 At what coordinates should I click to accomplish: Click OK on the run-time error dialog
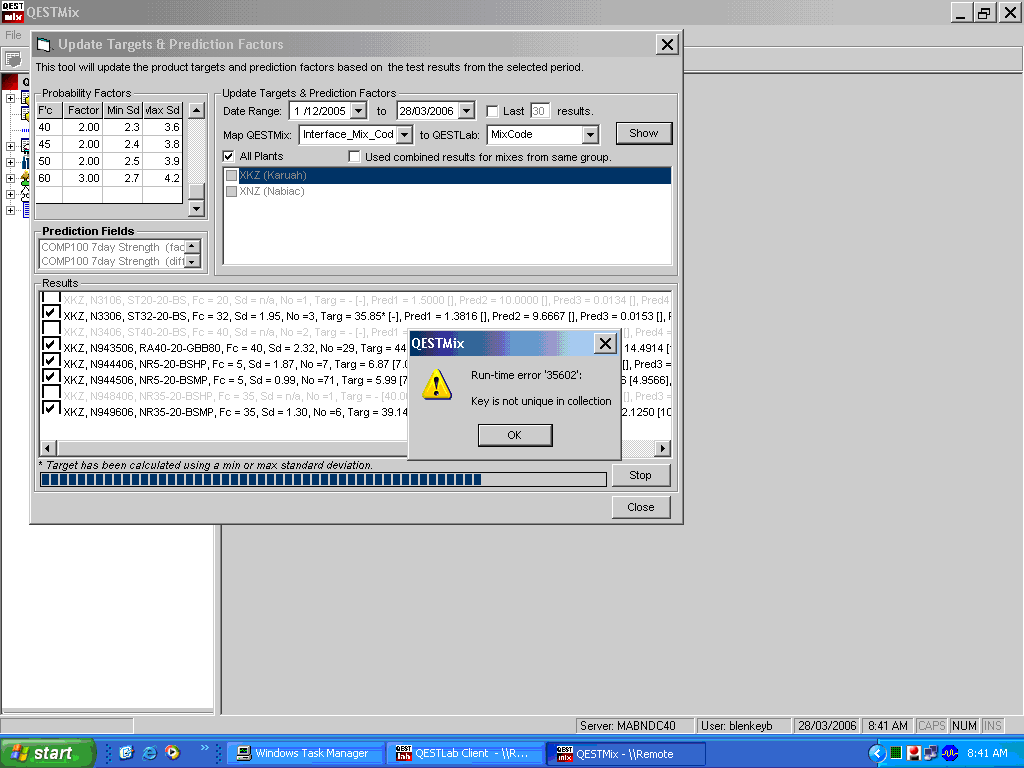[x=514, y=435]
